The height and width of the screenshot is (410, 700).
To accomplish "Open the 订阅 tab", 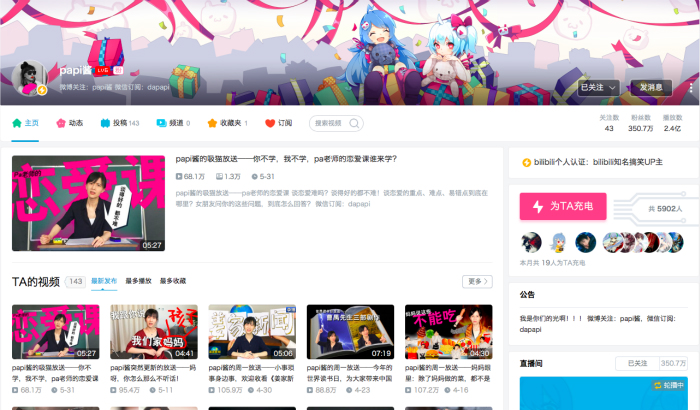I will 278,123.
